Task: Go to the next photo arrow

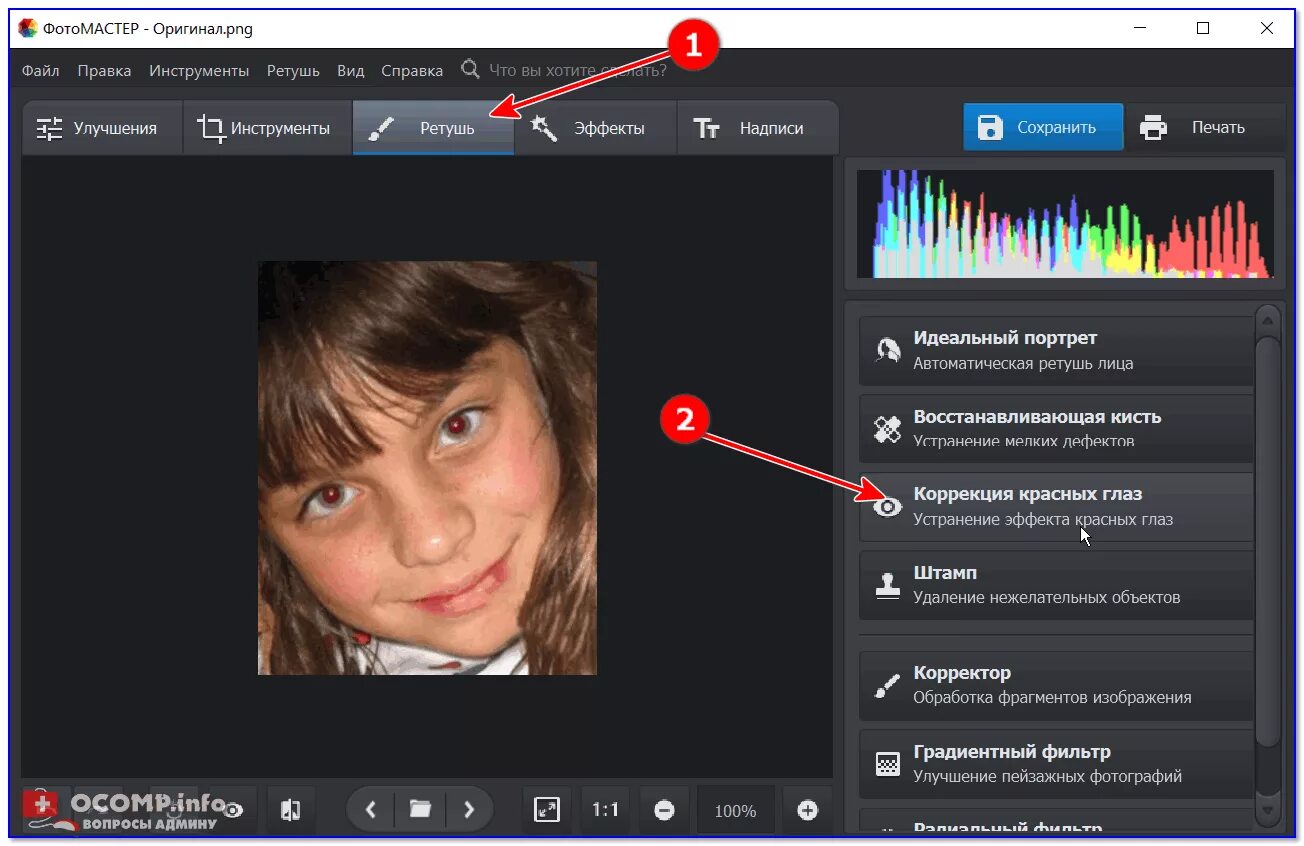Action: pos(469,810)
